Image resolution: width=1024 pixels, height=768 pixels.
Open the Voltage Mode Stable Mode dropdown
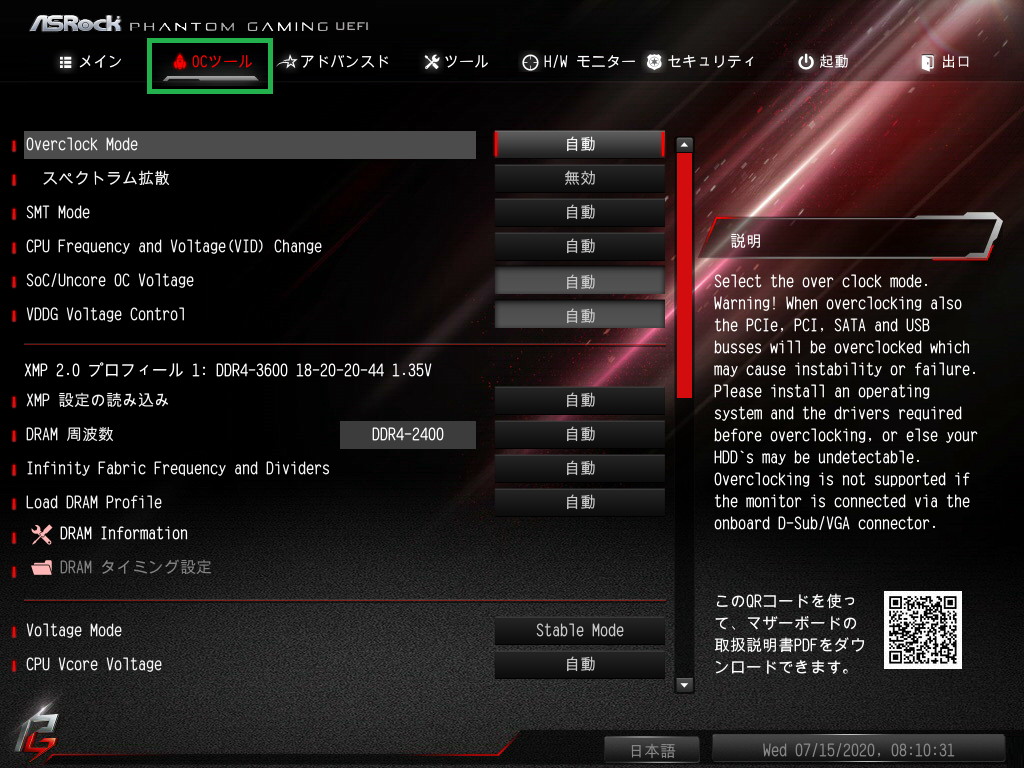(579, 630)
